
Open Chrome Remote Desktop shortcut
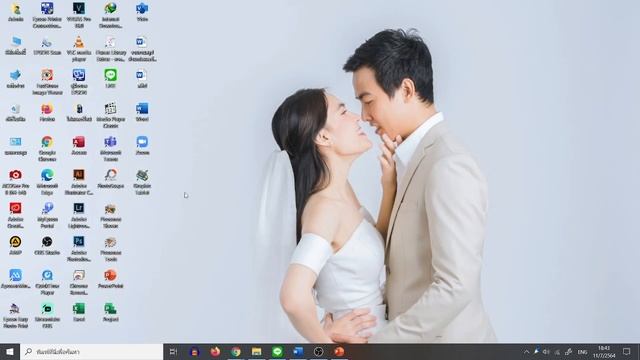[79, 282]
